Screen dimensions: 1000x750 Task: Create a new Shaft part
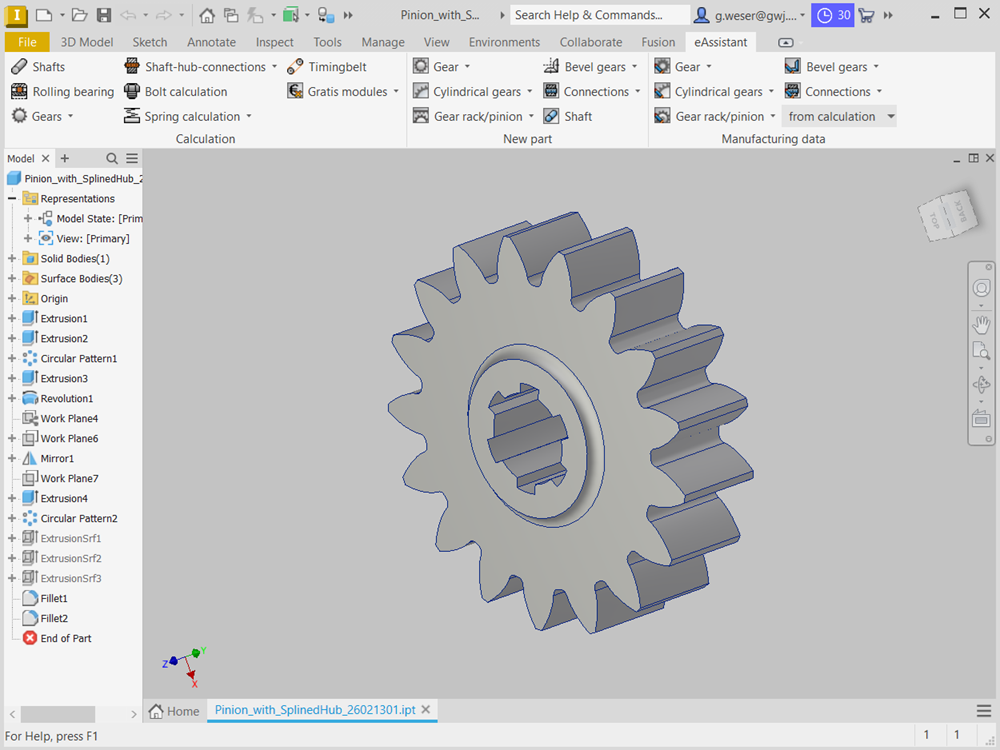tap(568, 117)
